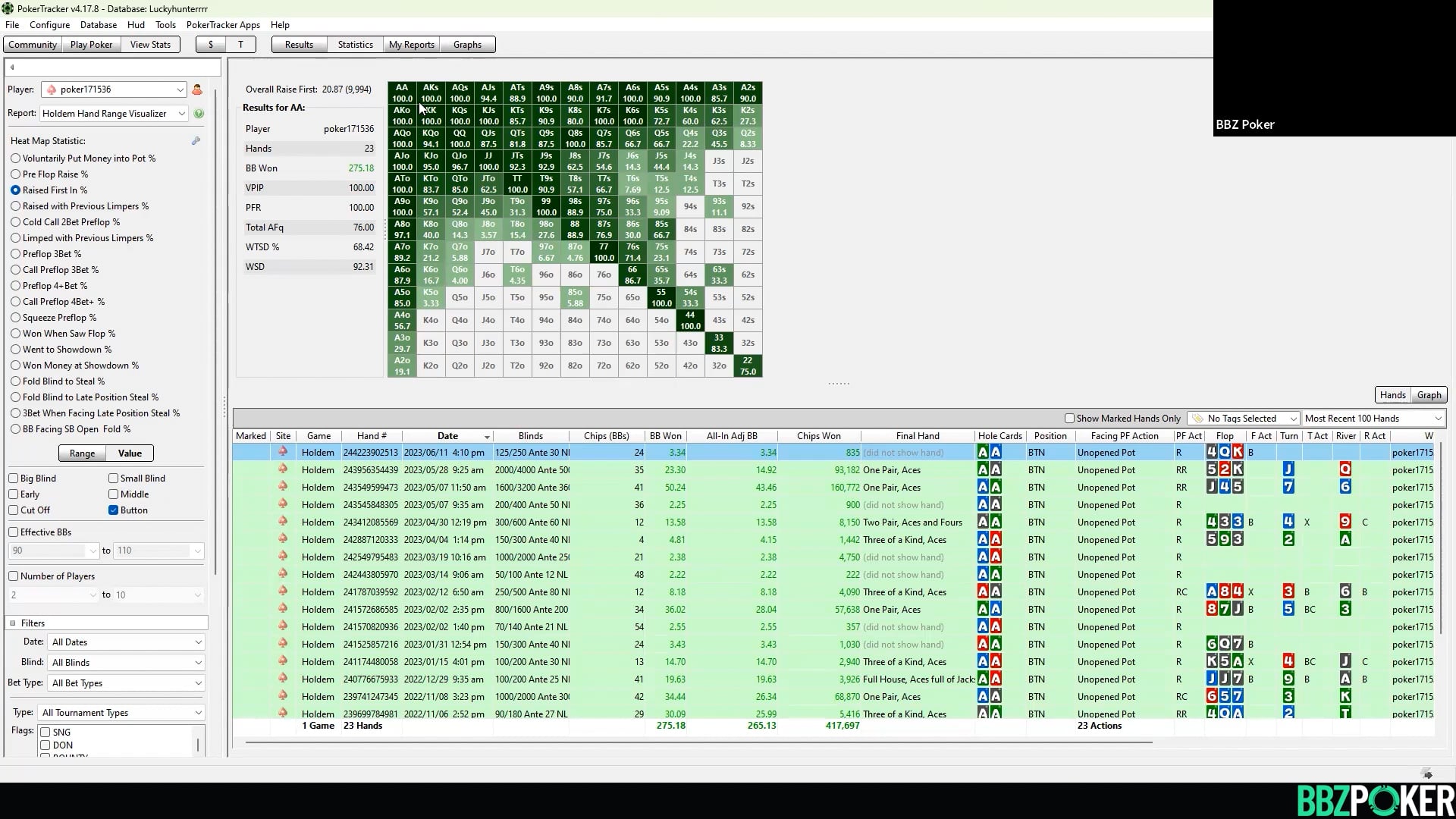
Task: Click the Graph button above the hands table
Action: pos(1429,395)
